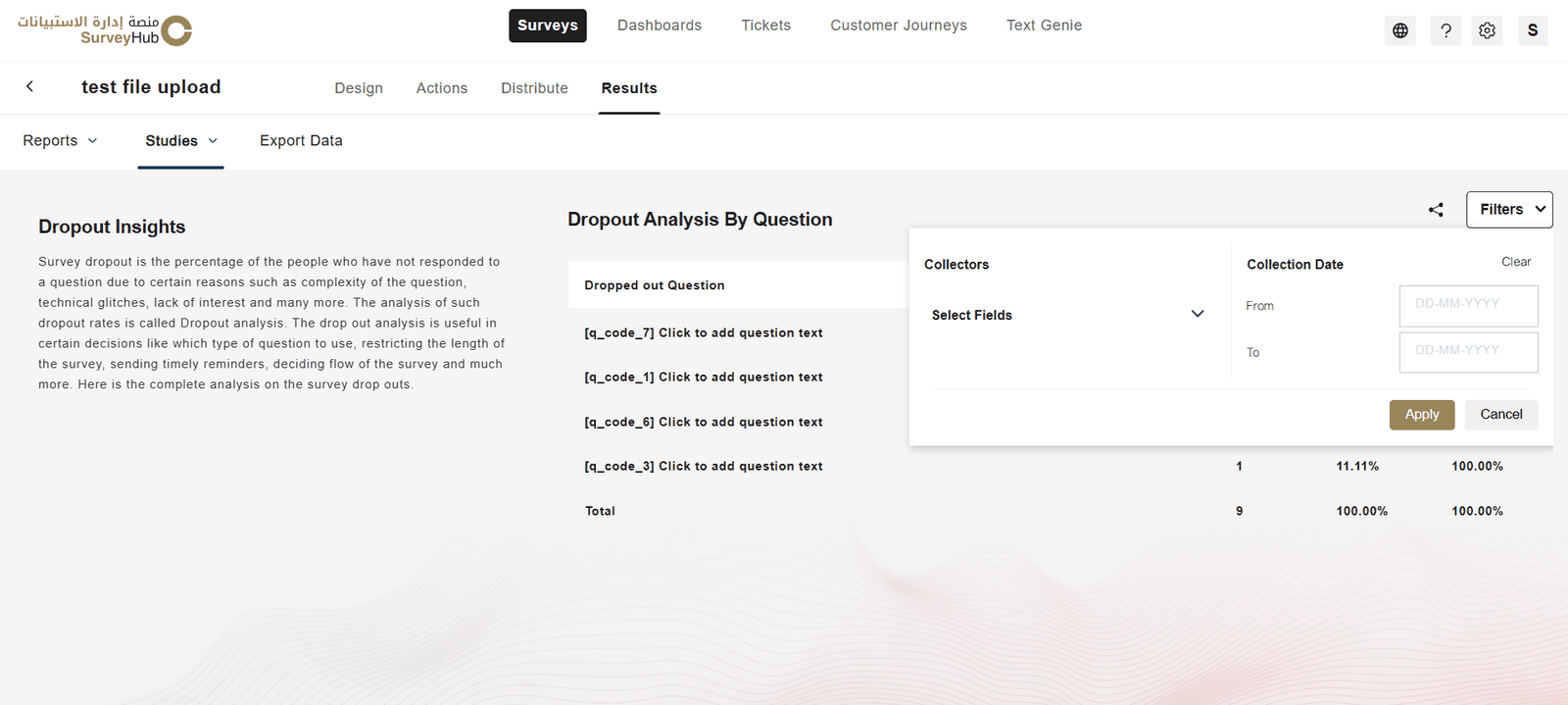
Task: Open the Tickets tab
Action: pos(766,25)
